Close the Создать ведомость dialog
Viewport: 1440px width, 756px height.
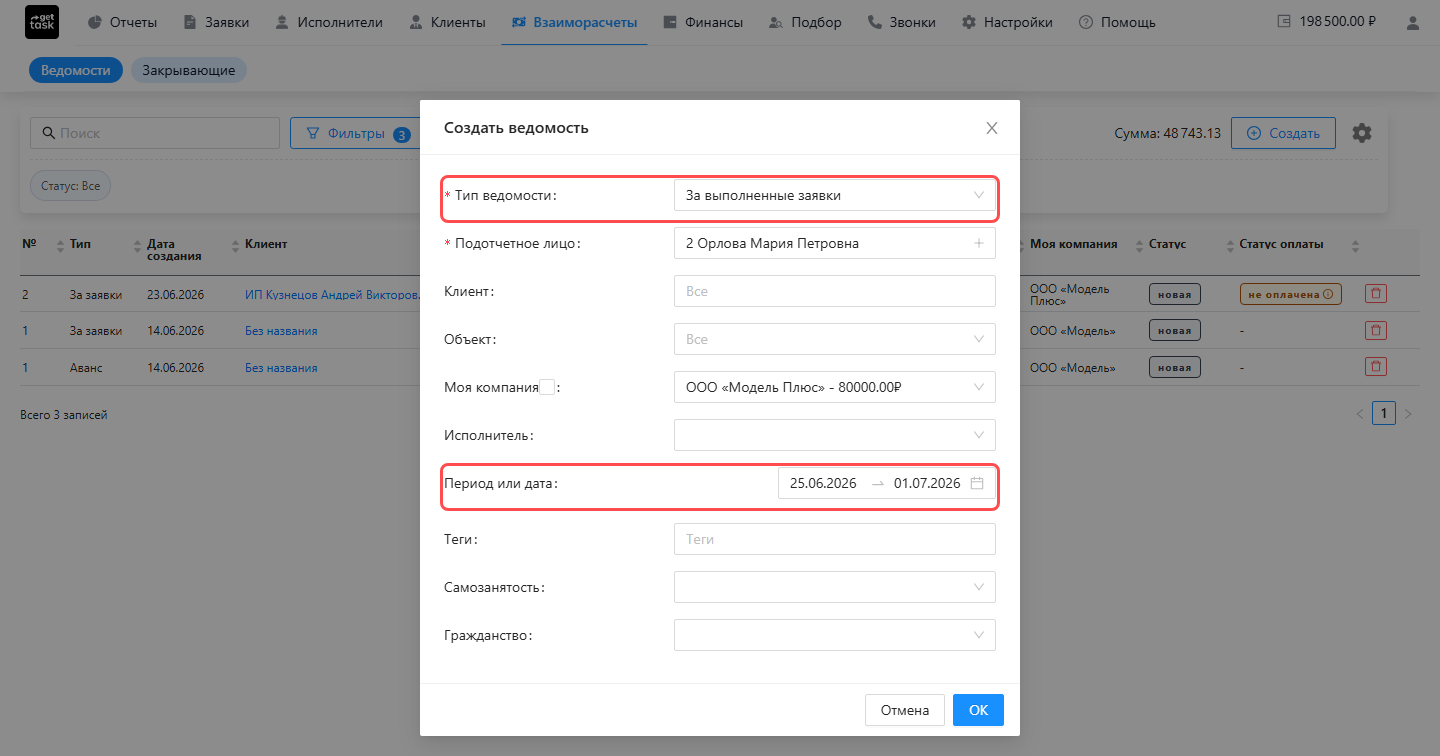(992, 128)
